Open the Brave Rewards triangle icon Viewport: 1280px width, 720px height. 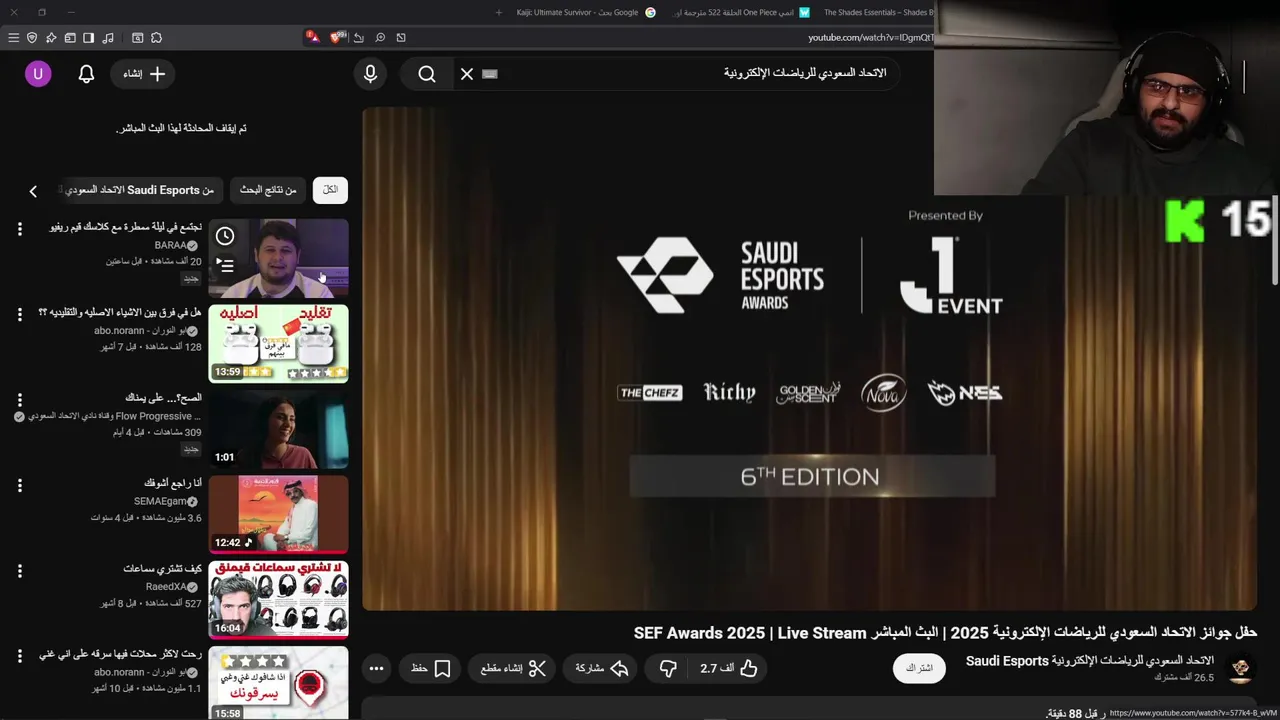point(312,38)
